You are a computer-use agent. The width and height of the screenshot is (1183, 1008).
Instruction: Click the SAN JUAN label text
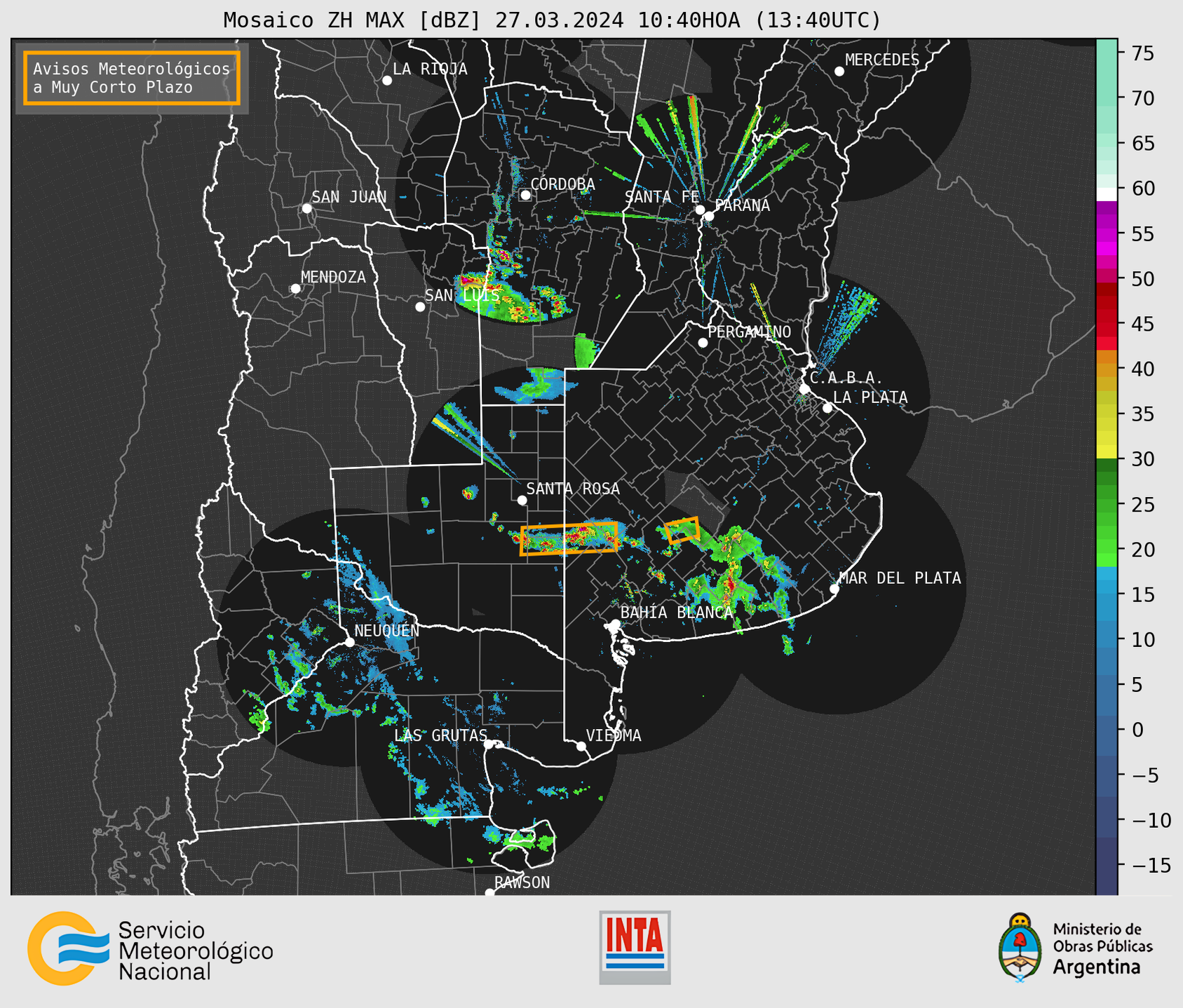coord(349,197)
